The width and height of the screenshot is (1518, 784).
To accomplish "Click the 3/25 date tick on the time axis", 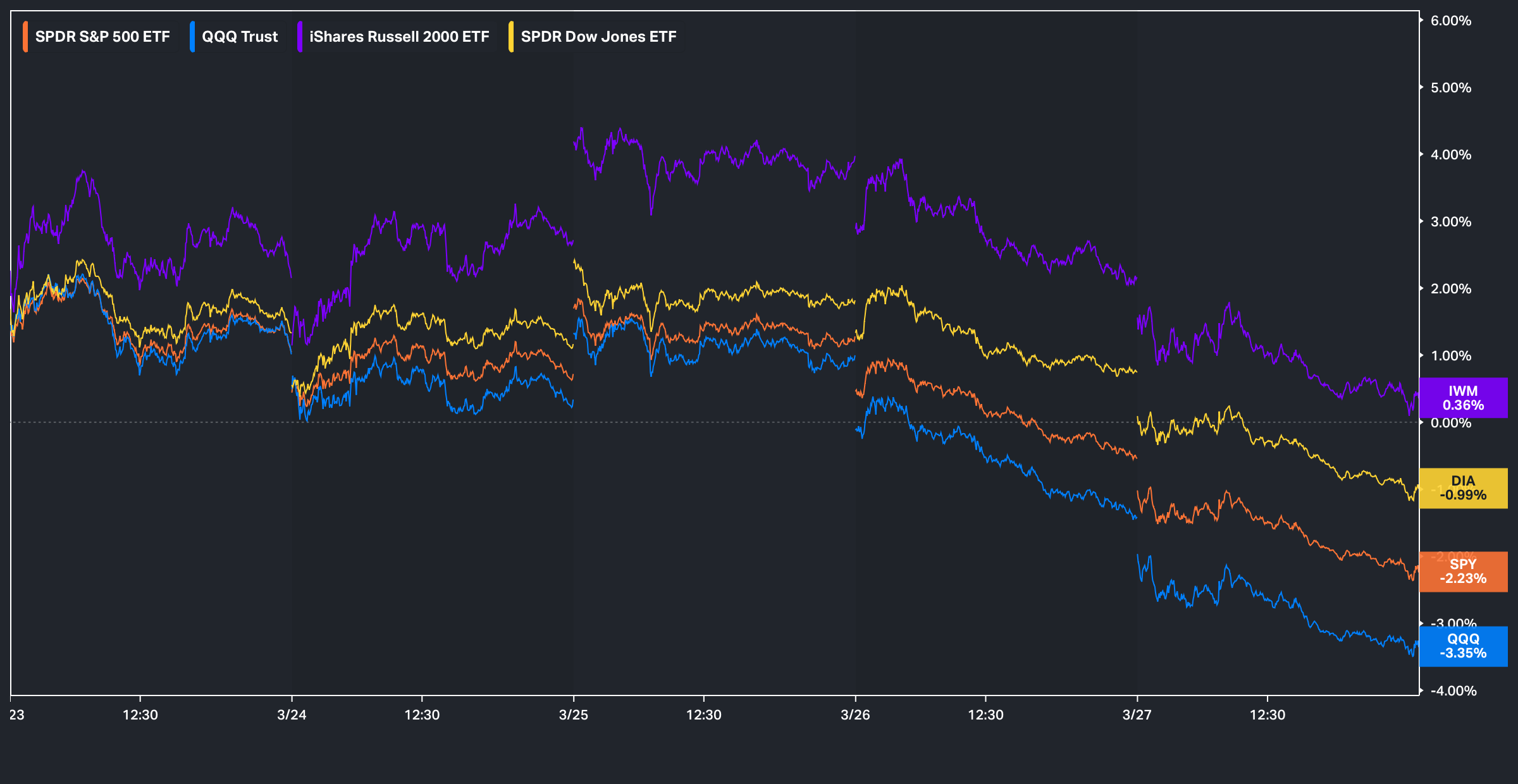I will [573, 715].
